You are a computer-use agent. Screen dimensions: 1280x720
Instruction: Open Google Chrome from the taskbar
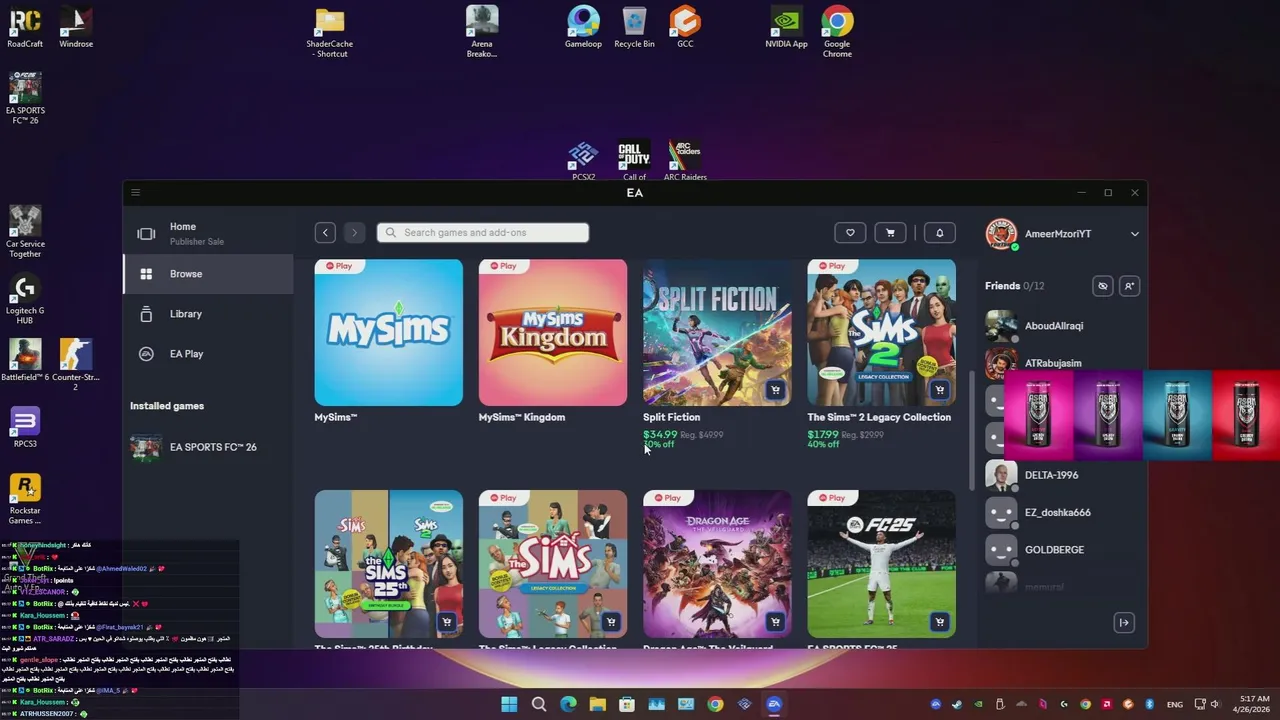[x=715, y=705]
